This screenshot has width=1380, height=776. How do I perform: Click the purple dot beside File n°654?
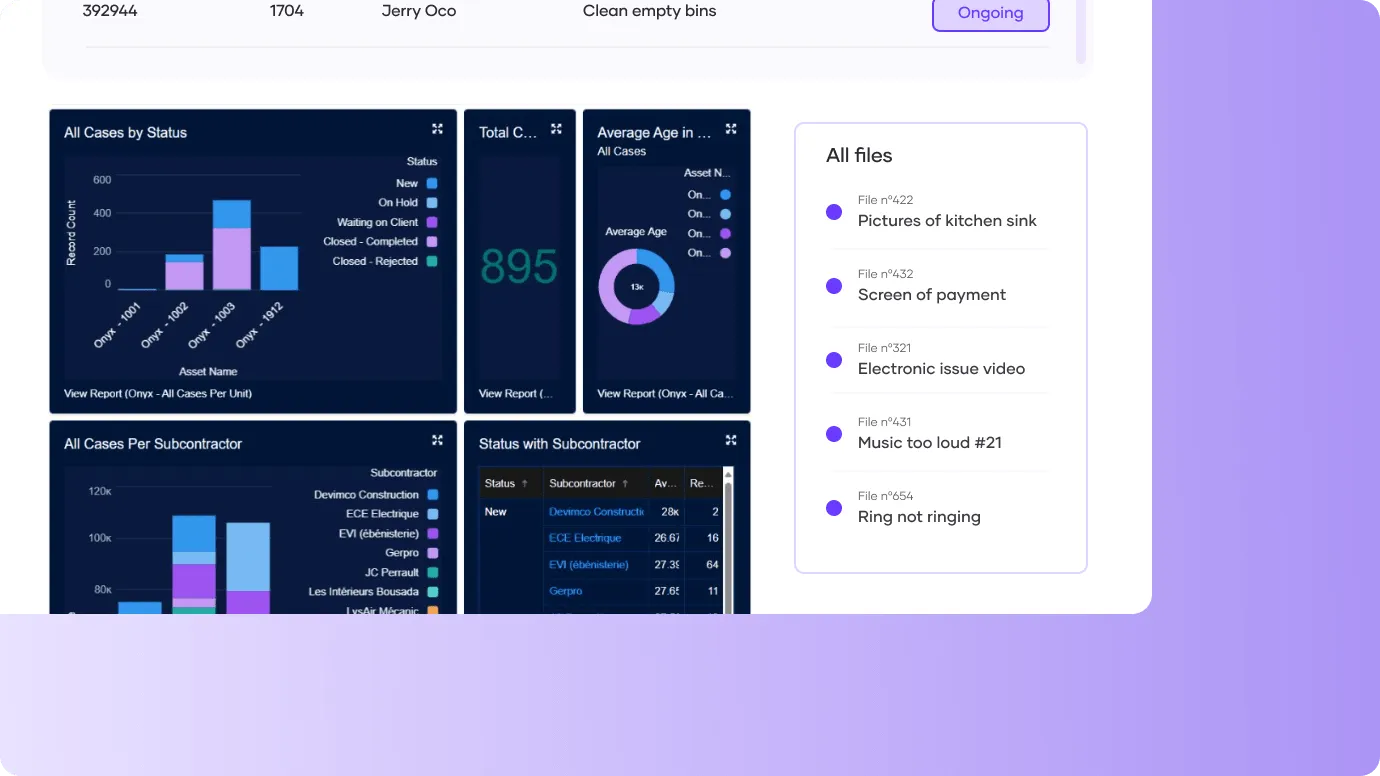pyautogui.click(x=834, y=508)
